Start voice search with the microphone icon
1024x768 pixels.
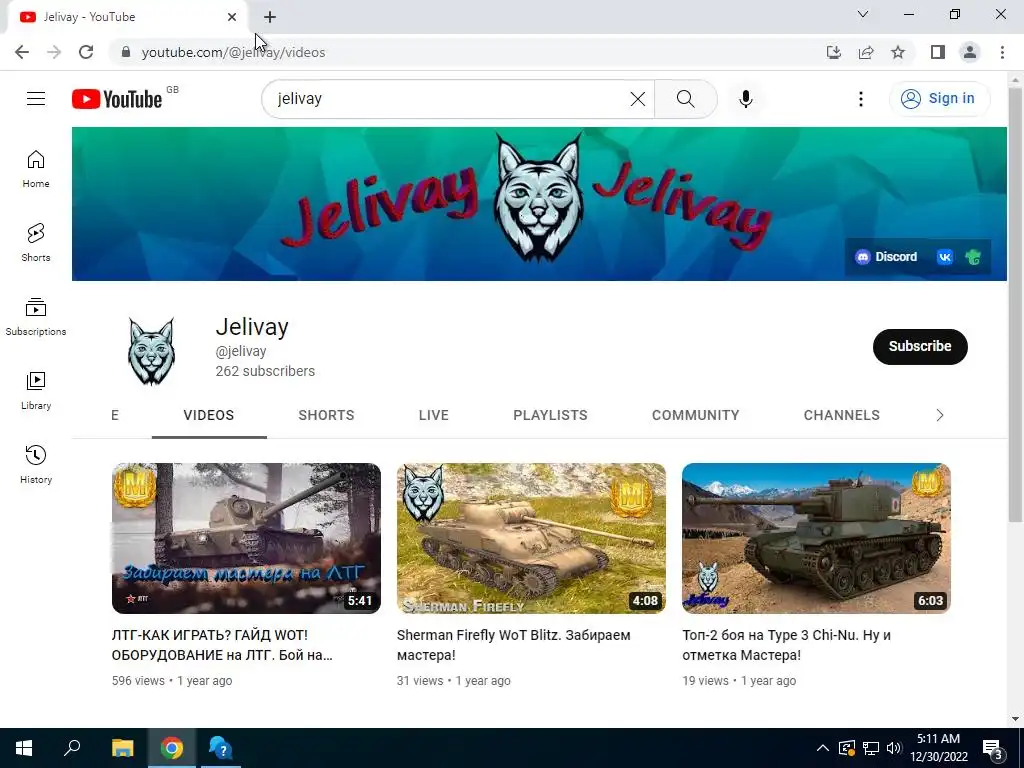click(x=745, y=99)
